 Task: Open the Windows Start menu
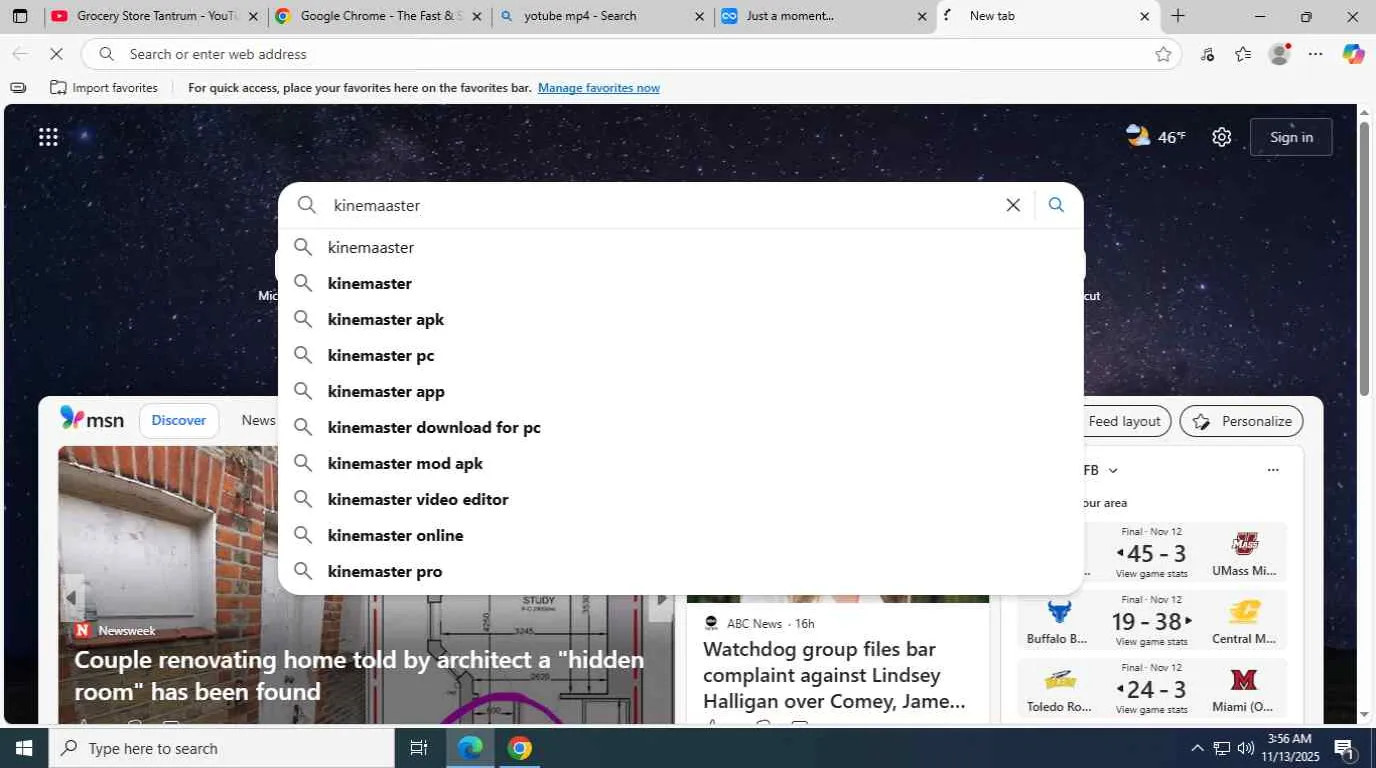(x=23, y=748)
